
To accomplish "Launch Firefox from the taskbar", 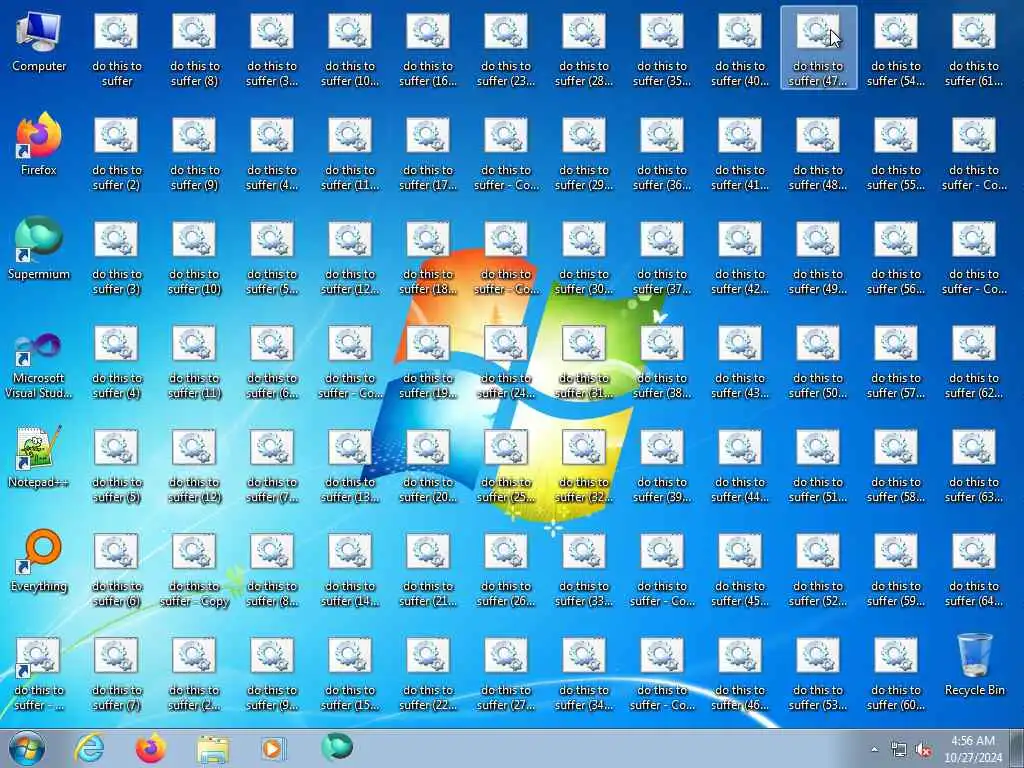I will 151,748.
